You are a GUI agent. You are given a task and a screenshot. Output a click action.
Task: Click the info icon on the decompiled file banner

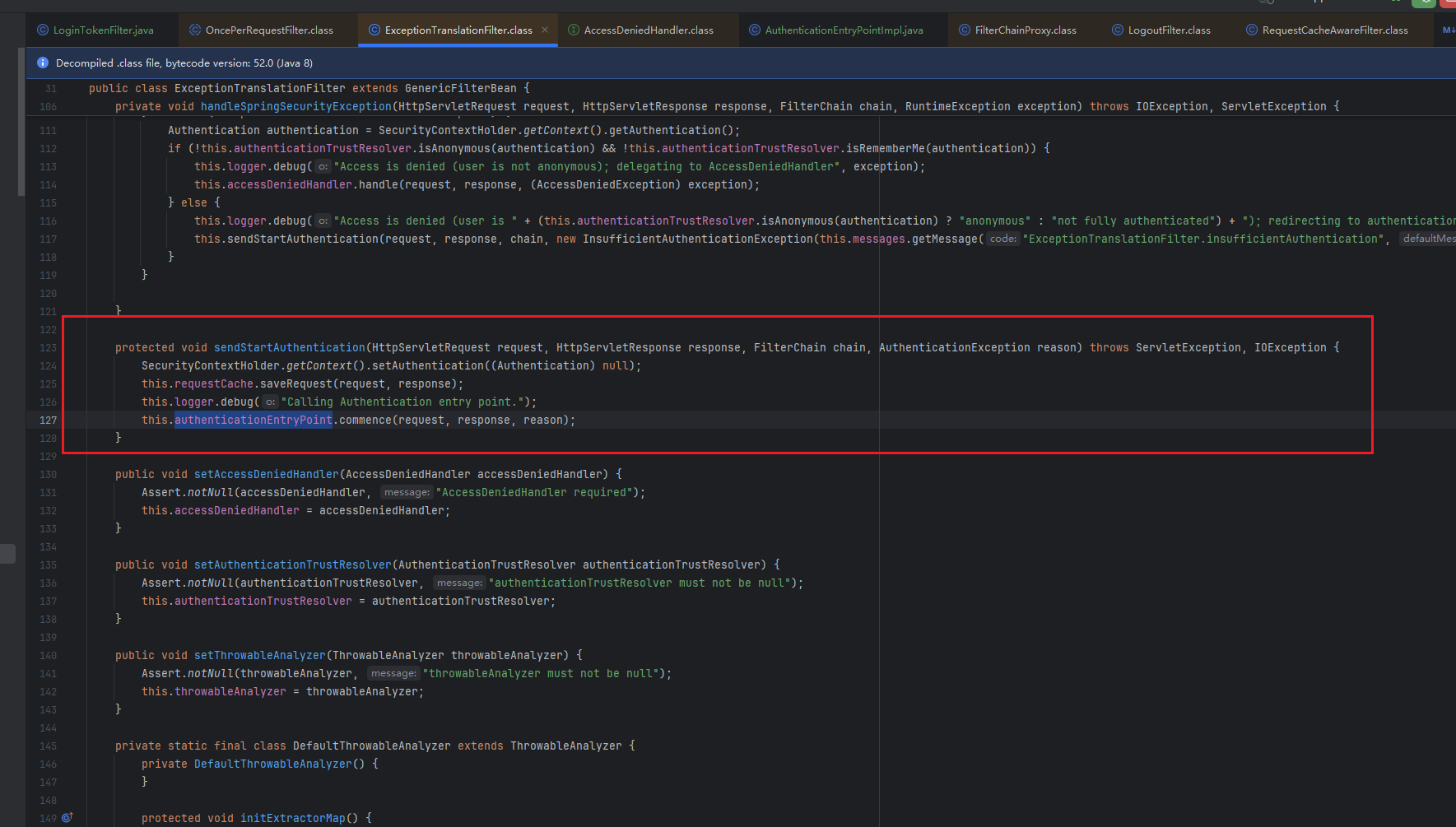[42, 63]
